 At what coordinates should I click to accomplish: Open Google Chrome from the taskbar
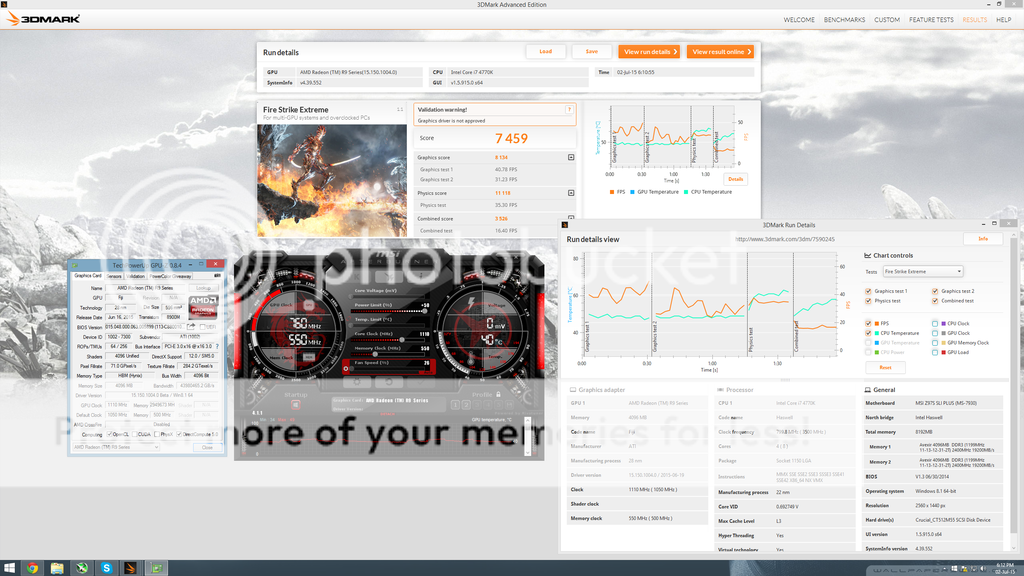coord(32,567)
